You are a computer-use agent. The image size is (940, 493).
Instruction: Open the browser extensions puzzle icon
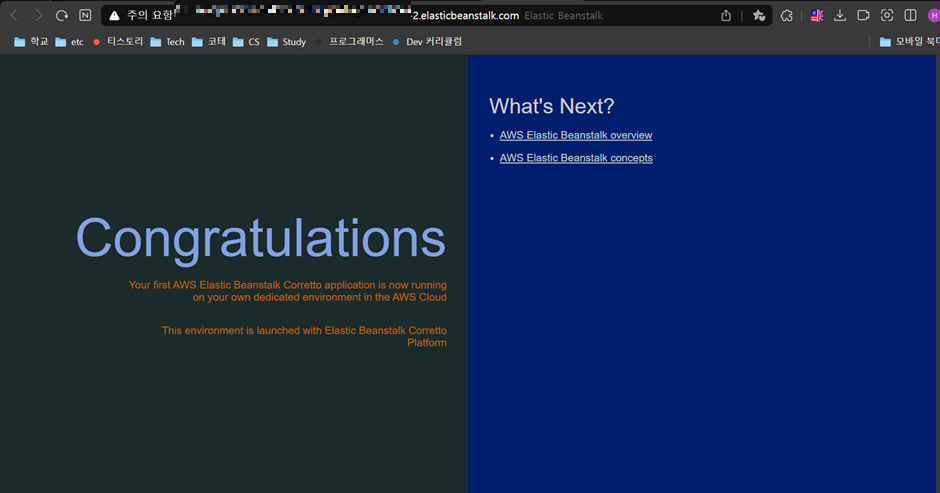coord(787,16)
